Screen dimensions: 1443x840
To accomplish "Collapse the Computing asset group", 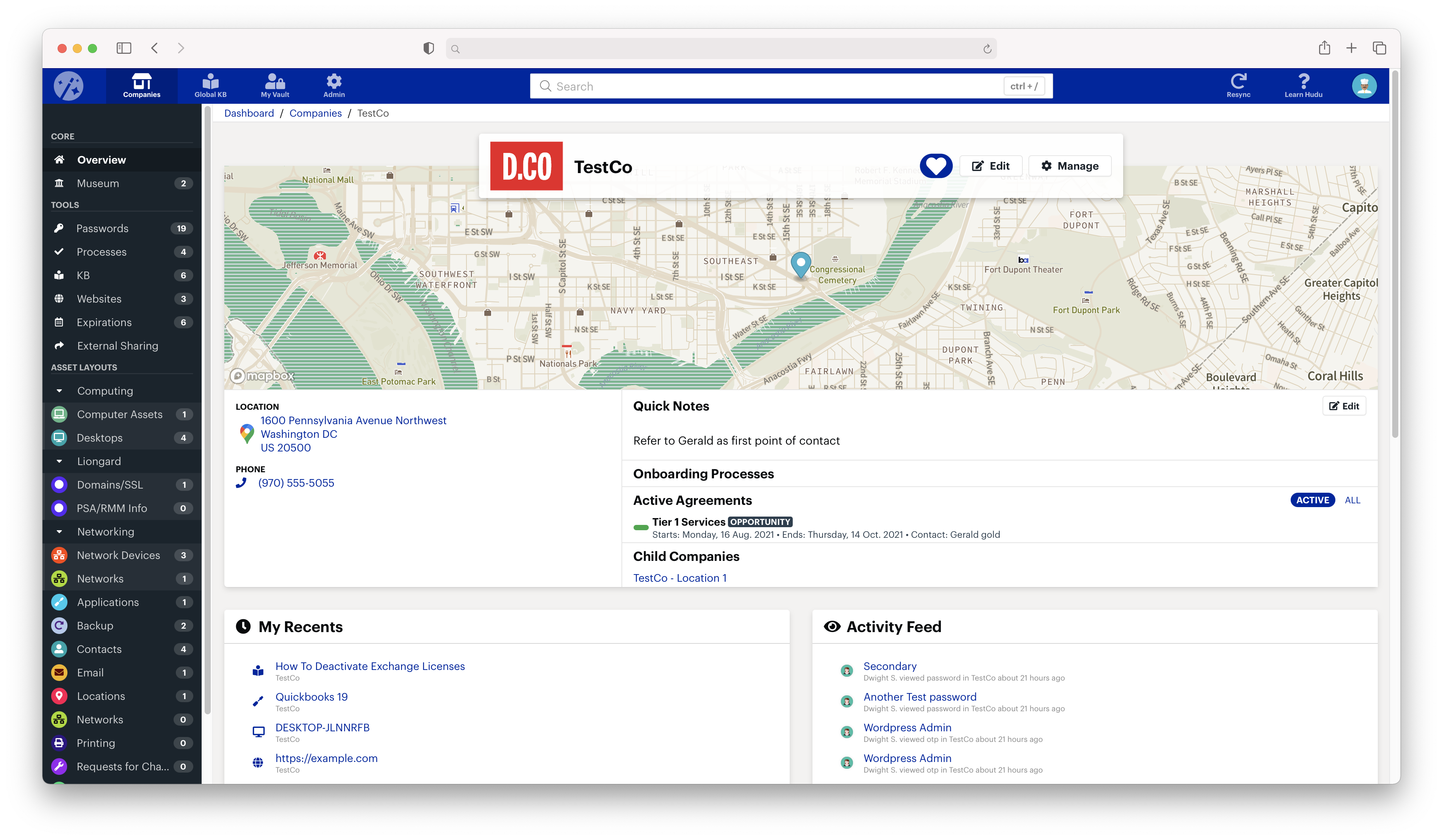I will point(59,391).
